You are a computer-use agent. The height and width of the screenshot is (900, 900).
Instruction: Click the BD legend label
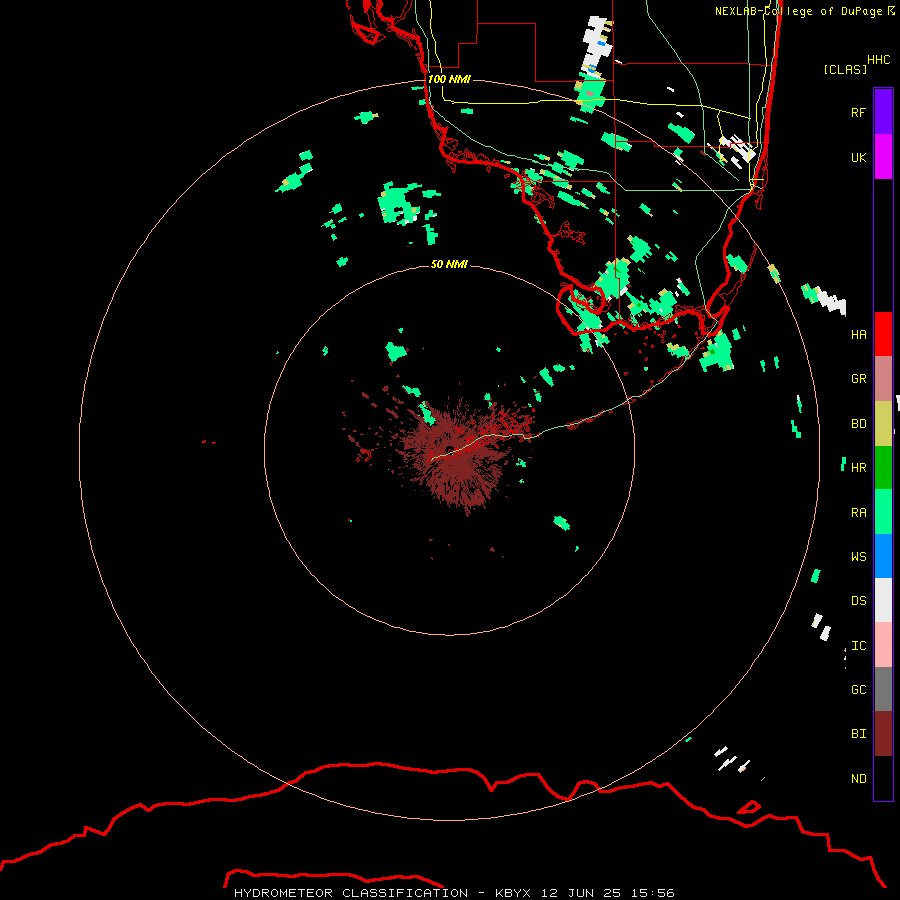858,424
